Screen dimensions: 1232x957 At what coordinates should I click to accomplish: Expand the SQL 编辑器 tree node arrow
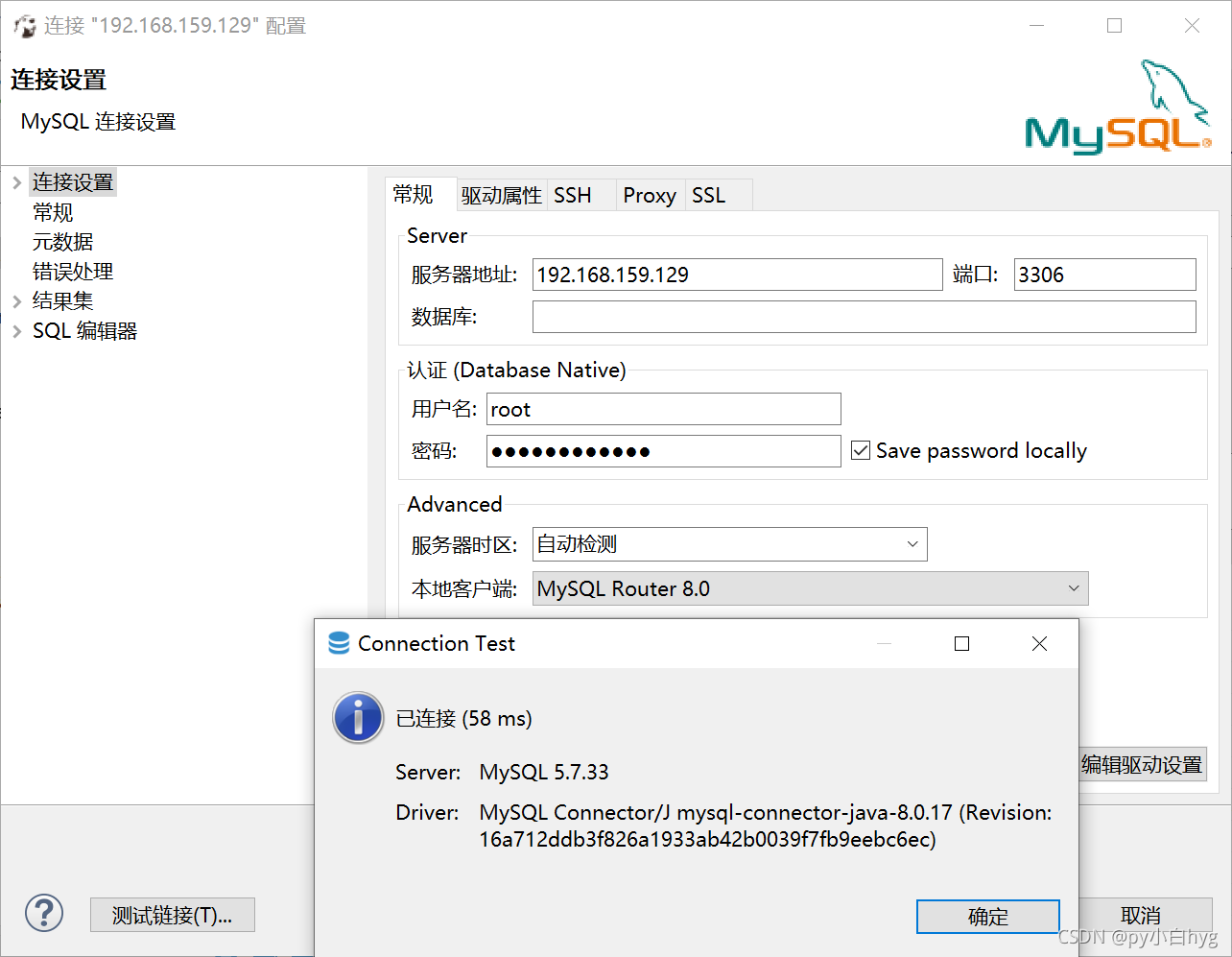click(x=16, y=331)
